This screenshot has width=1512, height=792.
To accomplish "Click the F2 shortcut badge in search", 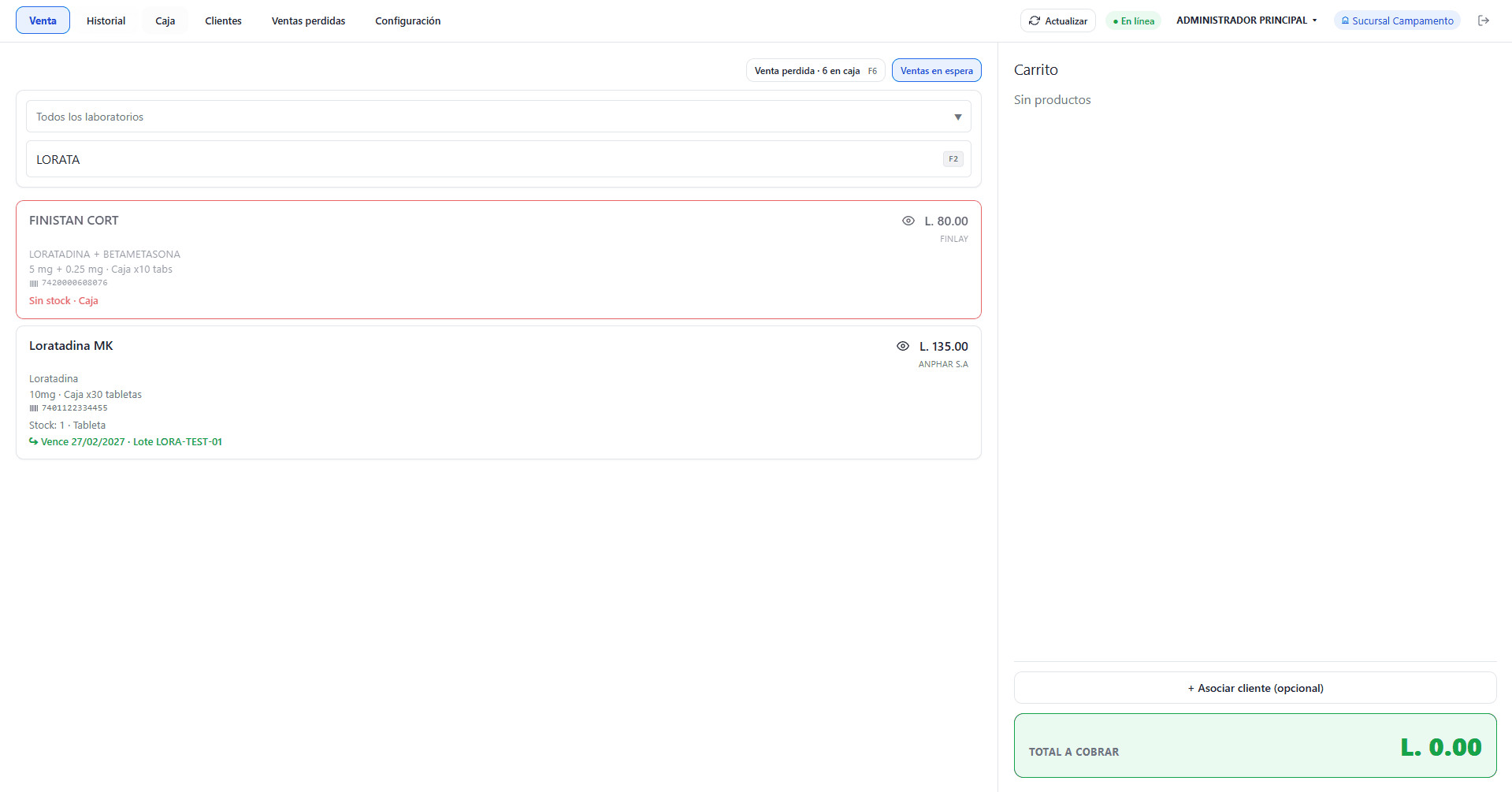I will pyautogui.click(x=953, y=159).
